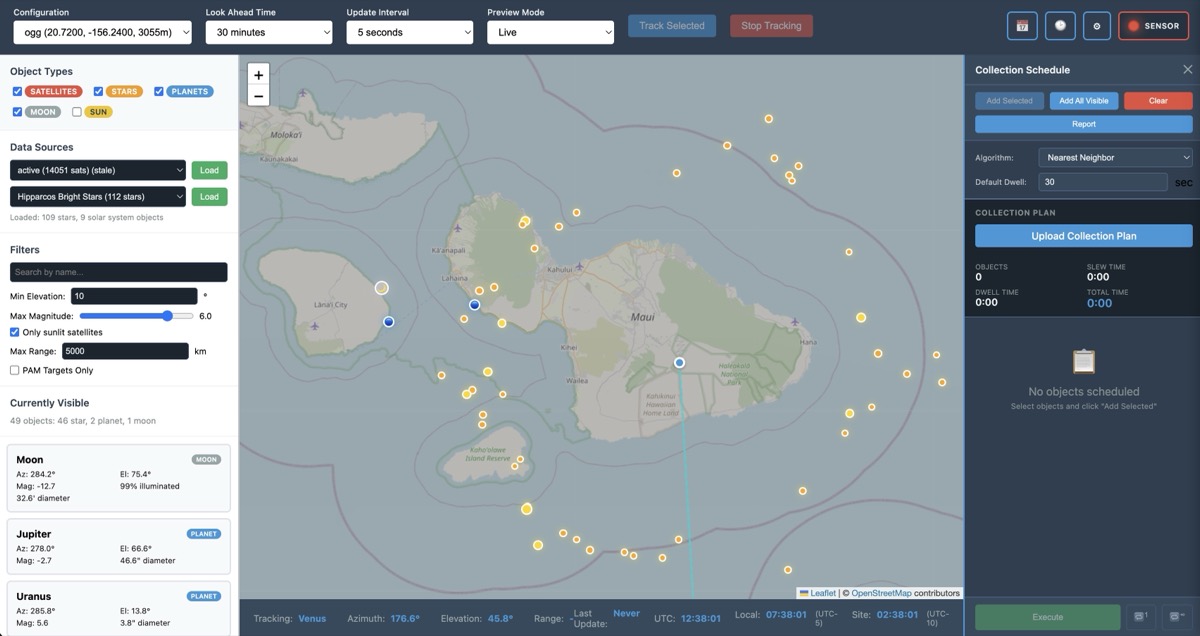The image size is (1200, 636).
Task: Click the Upload Collection Plan button
Action: pos(1083,236)
